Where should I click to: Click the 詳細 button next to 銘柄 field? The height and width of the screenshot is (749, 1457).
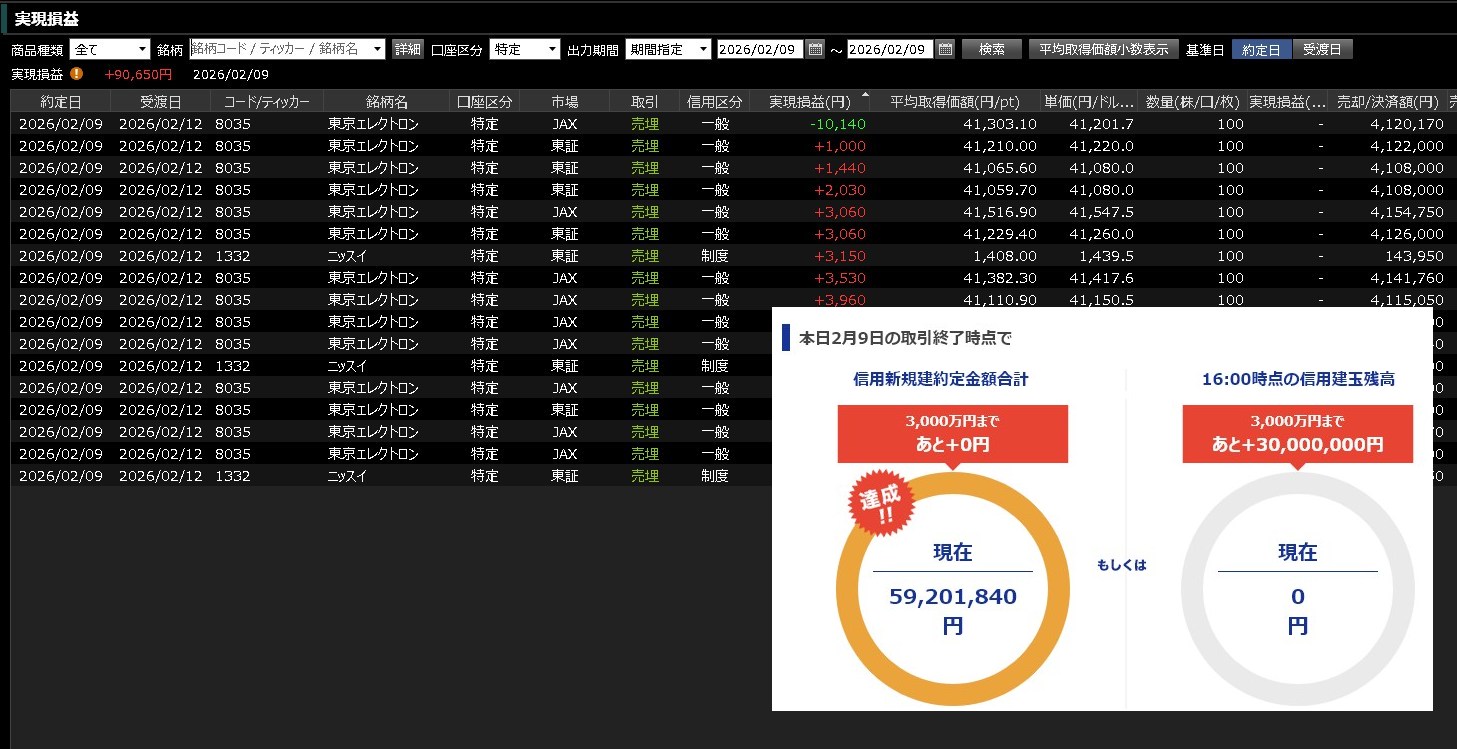407,49
